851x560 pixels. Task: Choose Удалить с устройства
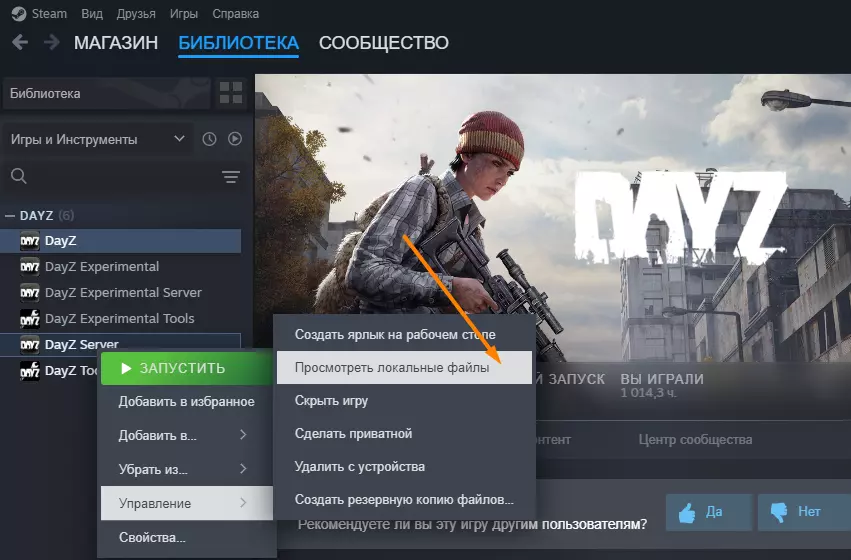[404, 467]
